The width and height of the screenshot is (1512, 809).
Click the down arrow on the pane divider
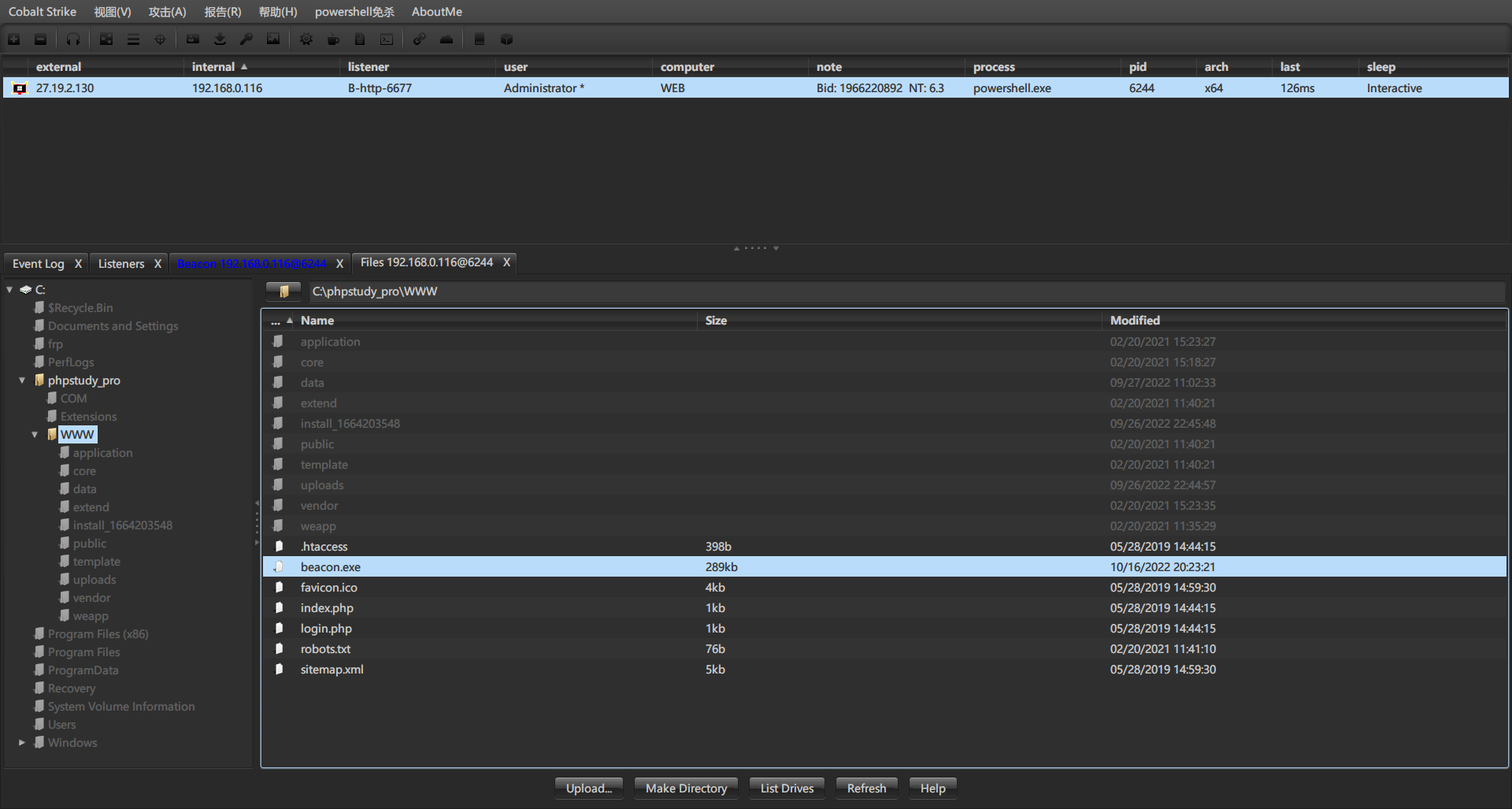click(x=776, y=248)
